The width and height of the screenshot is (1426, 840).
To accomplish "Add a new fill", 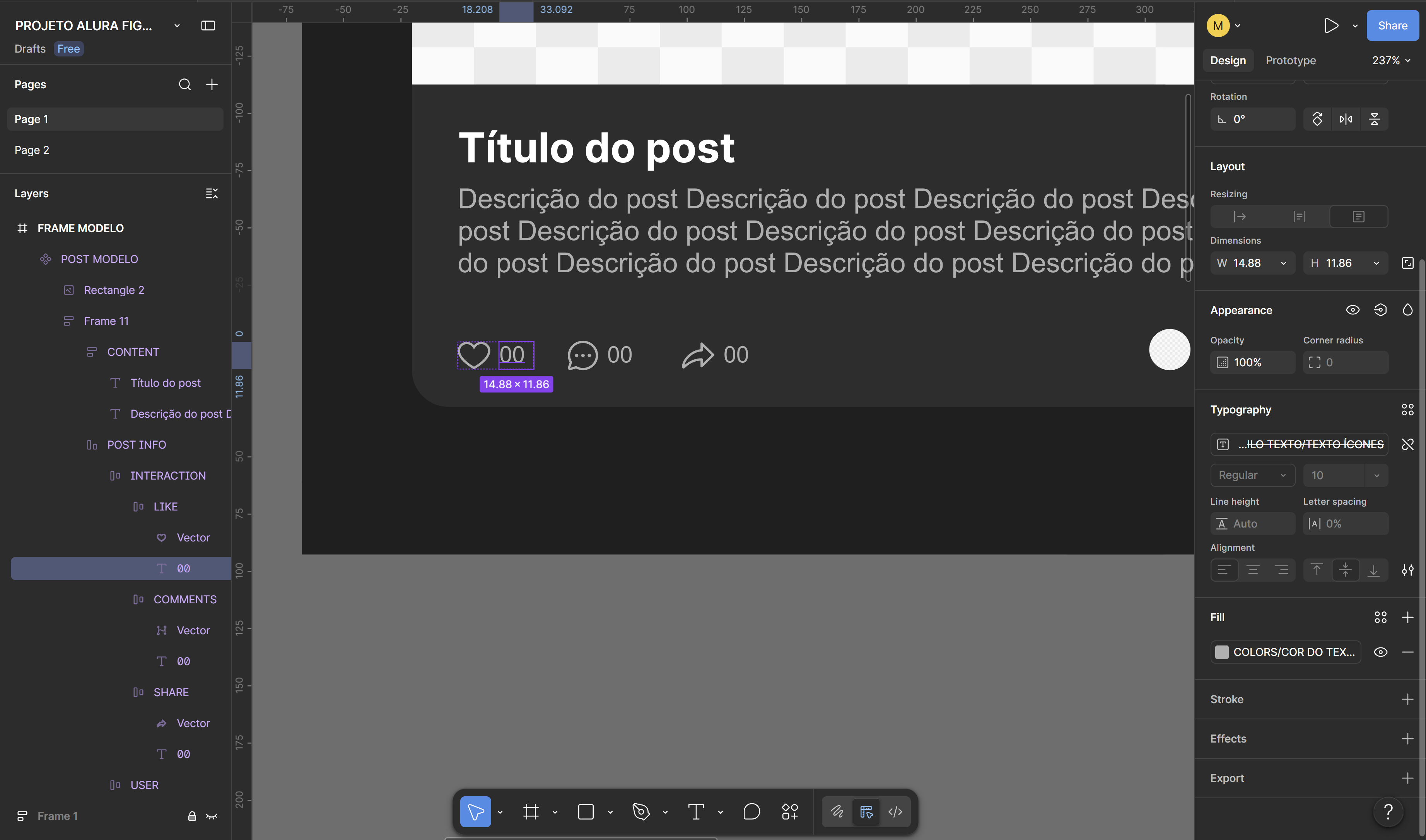I will [x=1407, y=618].
